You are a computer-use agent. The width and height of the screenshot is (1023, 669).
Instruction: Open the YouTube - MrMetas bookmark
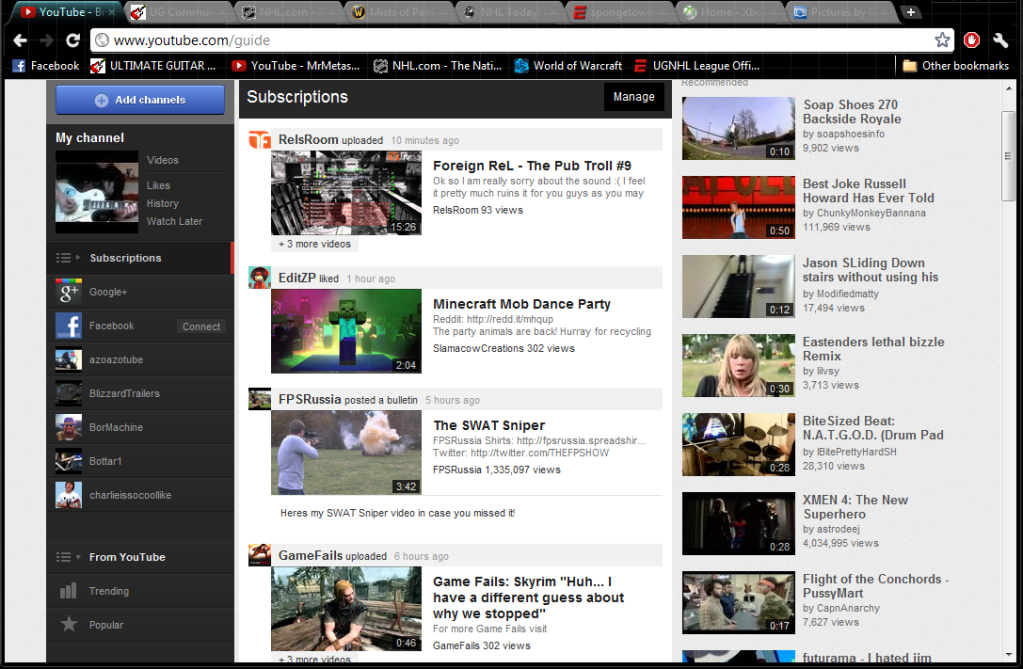coord(296,66)
